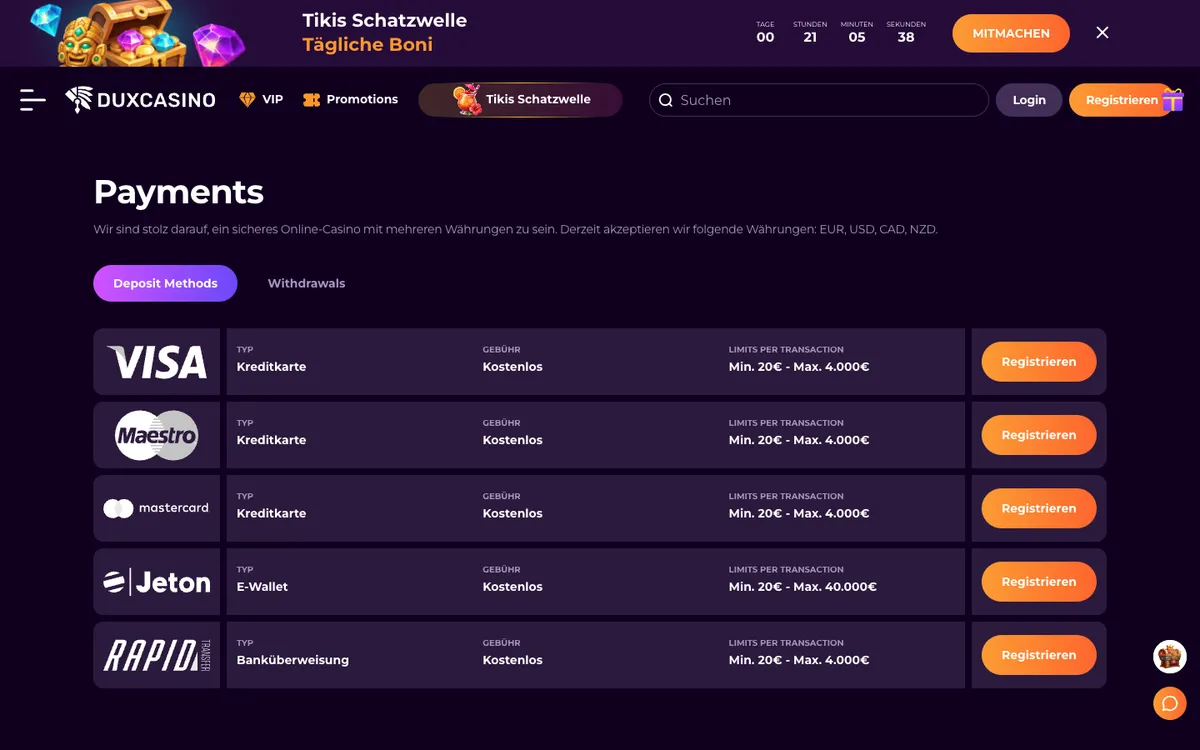Click 'Kreditkarte' in the Maestro row

(271, 440)
